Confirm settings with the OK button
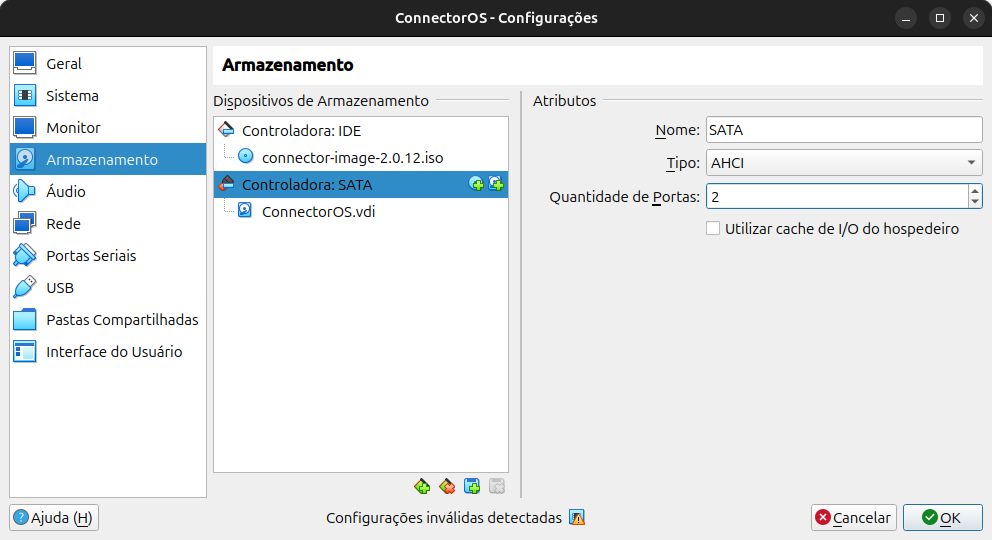Screen dimensions: 992x540 (x=943, y=517)
